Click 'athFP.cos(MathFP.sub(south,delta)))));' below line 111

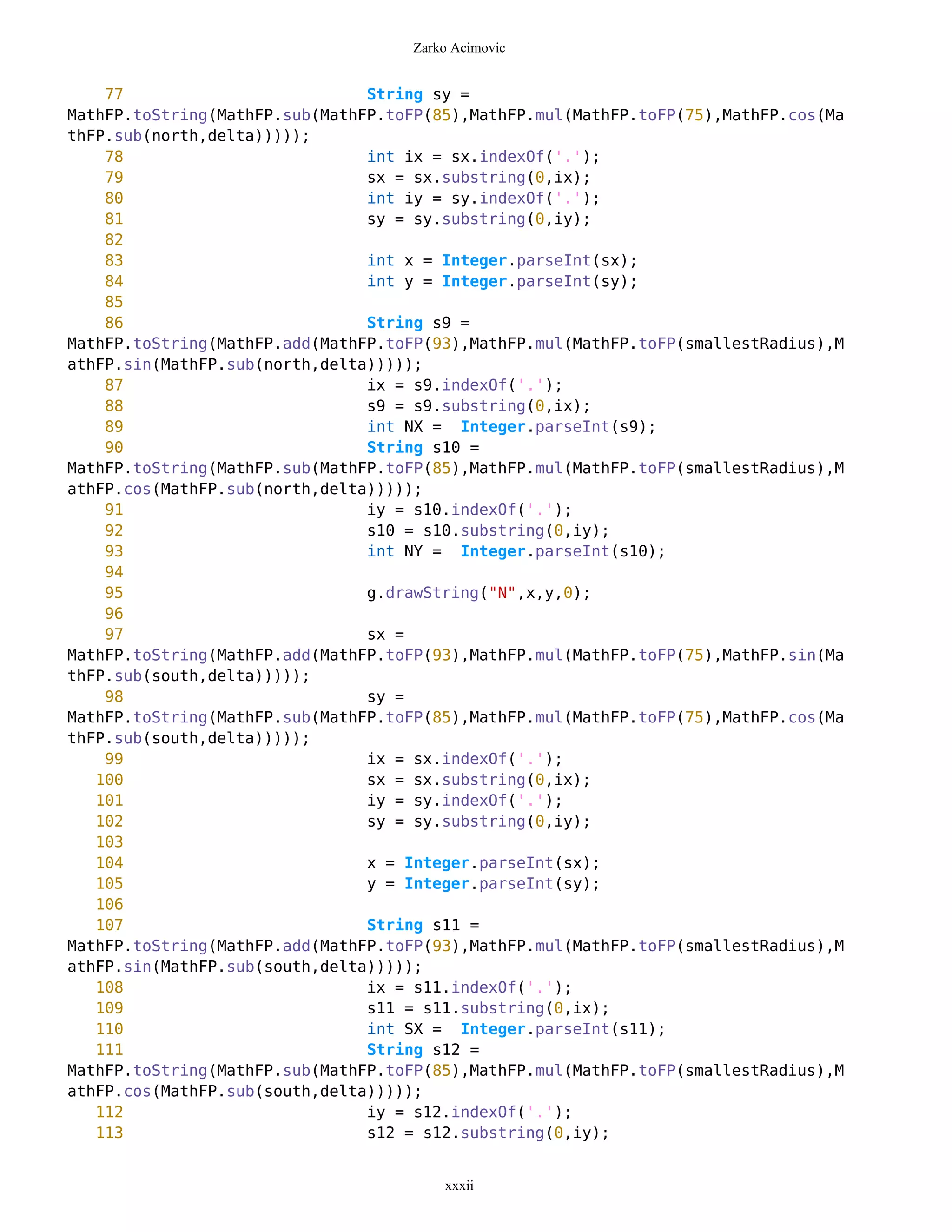coord(245,1092)
